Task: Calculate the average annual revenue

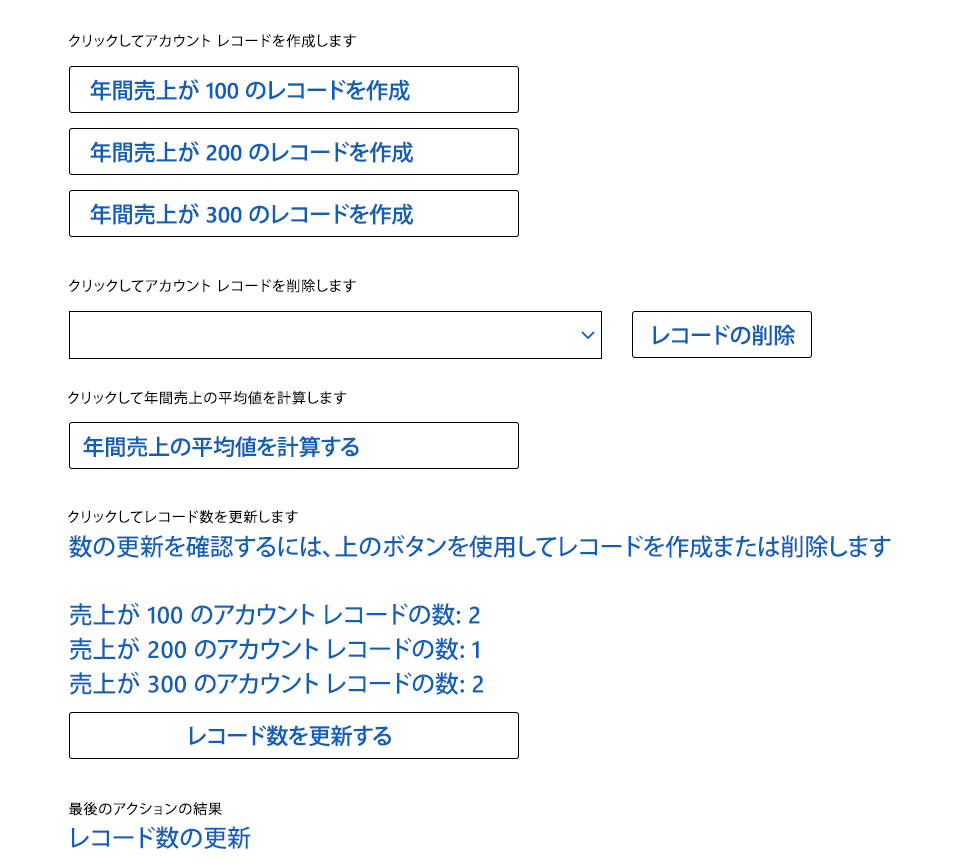Action: (x=293, y=445)
